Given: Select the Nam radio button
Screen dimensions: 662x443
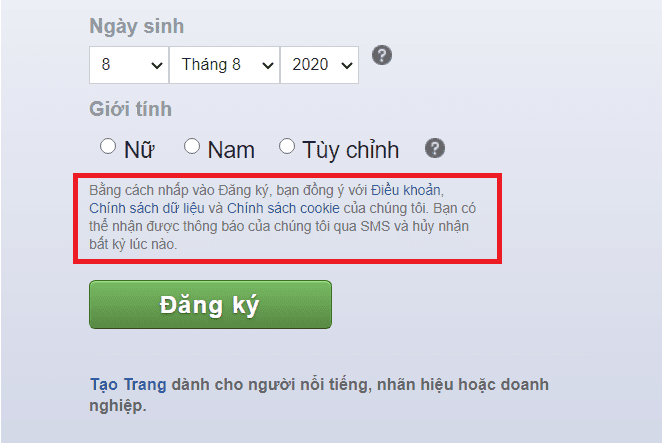Looking at the screenshot, I should click(x=192, y=146).
